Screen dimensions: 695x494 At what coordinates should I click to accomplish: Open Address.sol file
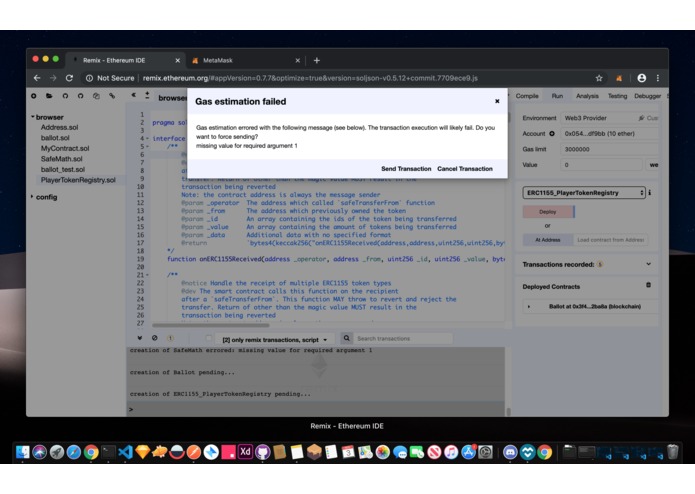[59, 127]
